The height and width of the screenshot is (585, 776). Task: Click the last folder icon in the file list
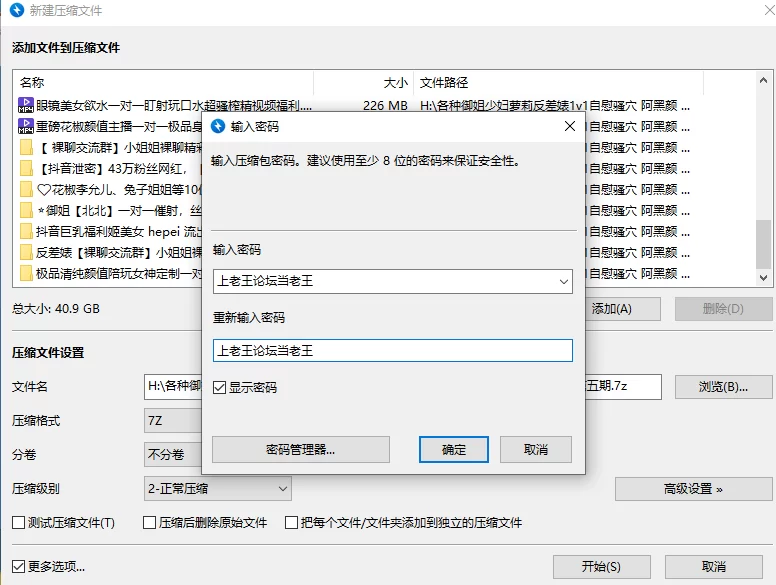click(26, 273)
